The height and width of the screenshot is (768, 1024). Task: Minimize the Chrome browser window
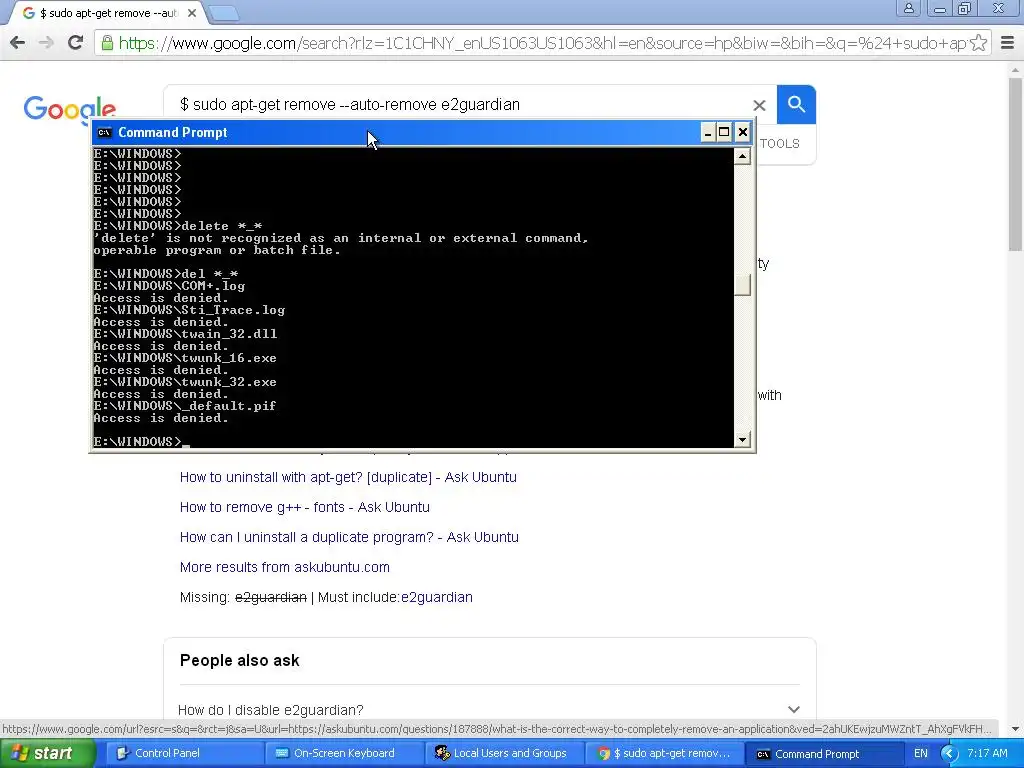pos(940,8)
